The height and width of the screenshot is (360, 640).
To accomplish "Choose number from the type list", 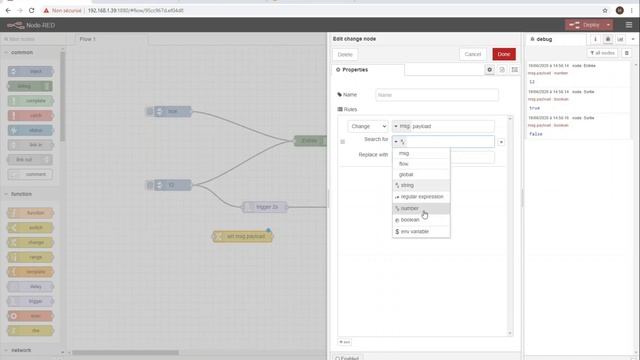I will pos(421,209).
